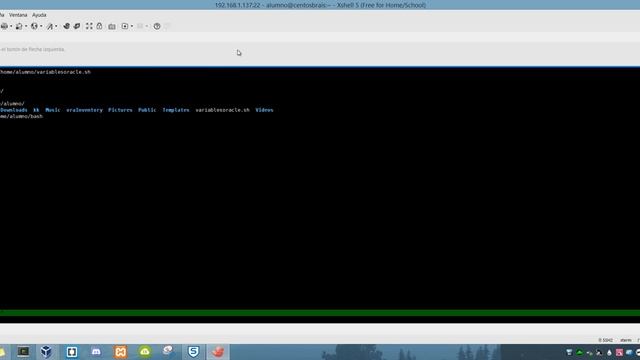Expand the record icon dropdown arrow

(x=132, y=26)
